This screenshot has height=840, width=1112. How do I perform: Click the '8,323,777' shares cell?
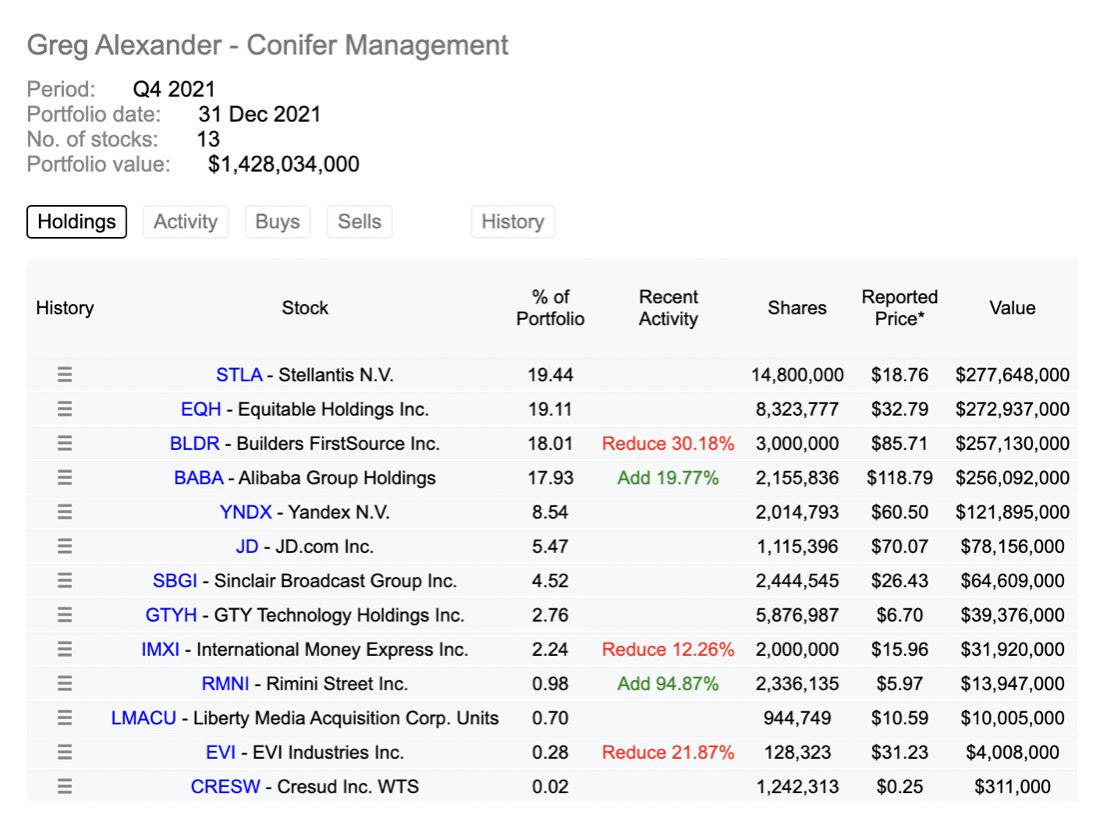coord(797,409)
